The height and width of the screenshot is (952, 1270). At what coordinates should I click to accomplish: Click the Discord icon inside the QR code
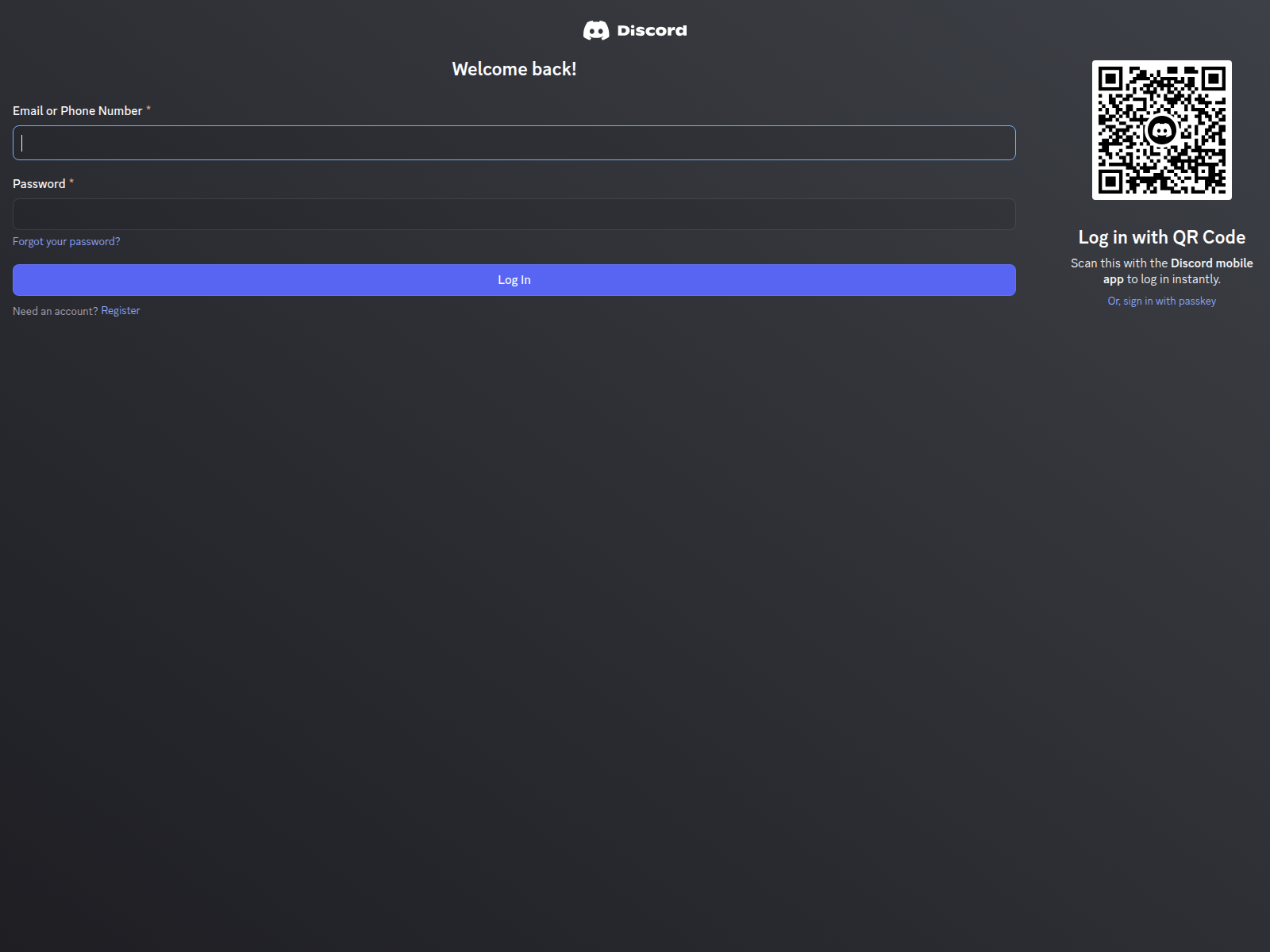click(x=1163, y=129)
